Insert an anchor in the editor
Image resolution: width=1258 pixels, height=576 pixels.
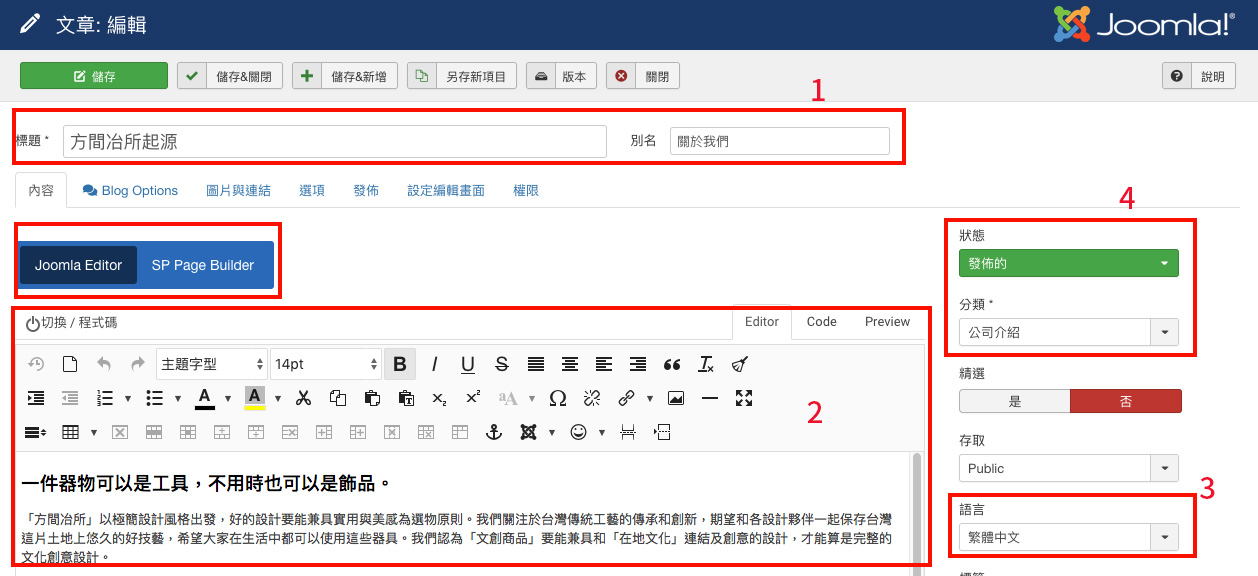pos(493,432)
